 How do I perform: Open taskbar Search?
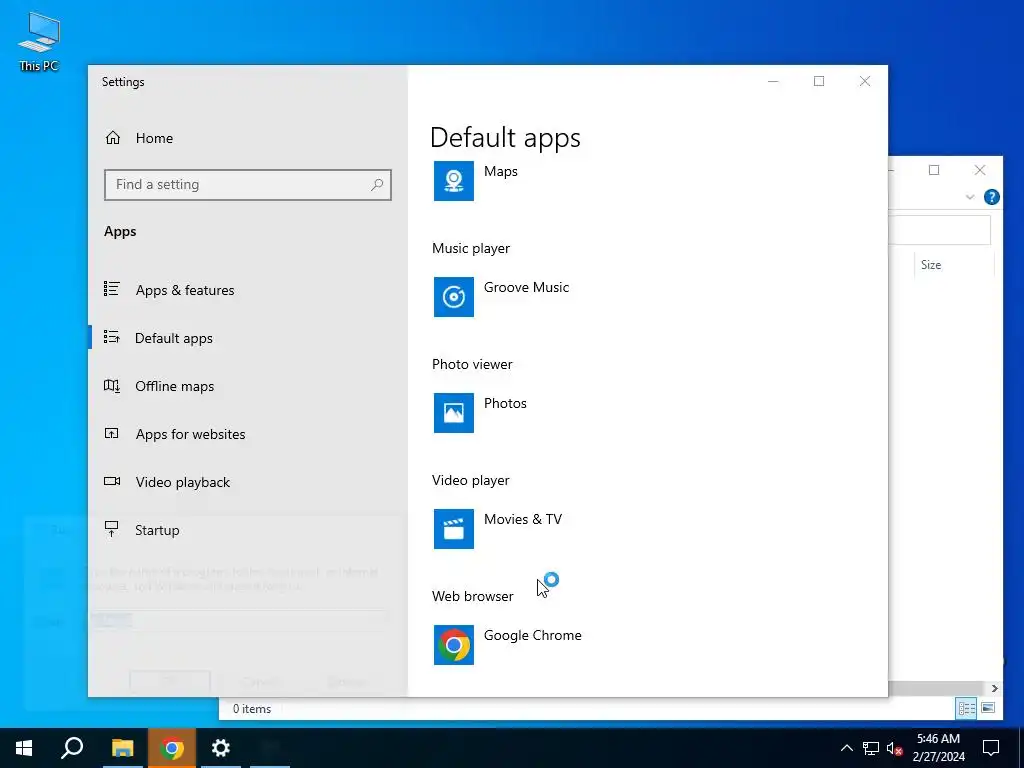pos(72,748)
